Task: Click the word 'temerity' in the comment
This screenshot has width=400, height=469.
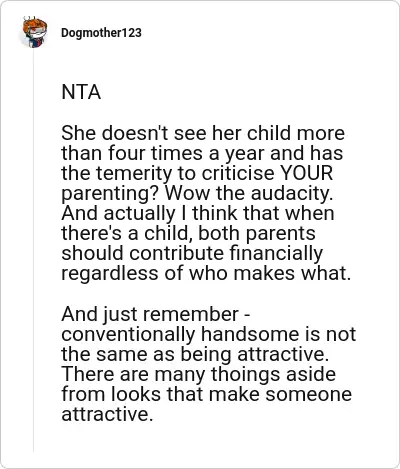Action: pos(138,174)
